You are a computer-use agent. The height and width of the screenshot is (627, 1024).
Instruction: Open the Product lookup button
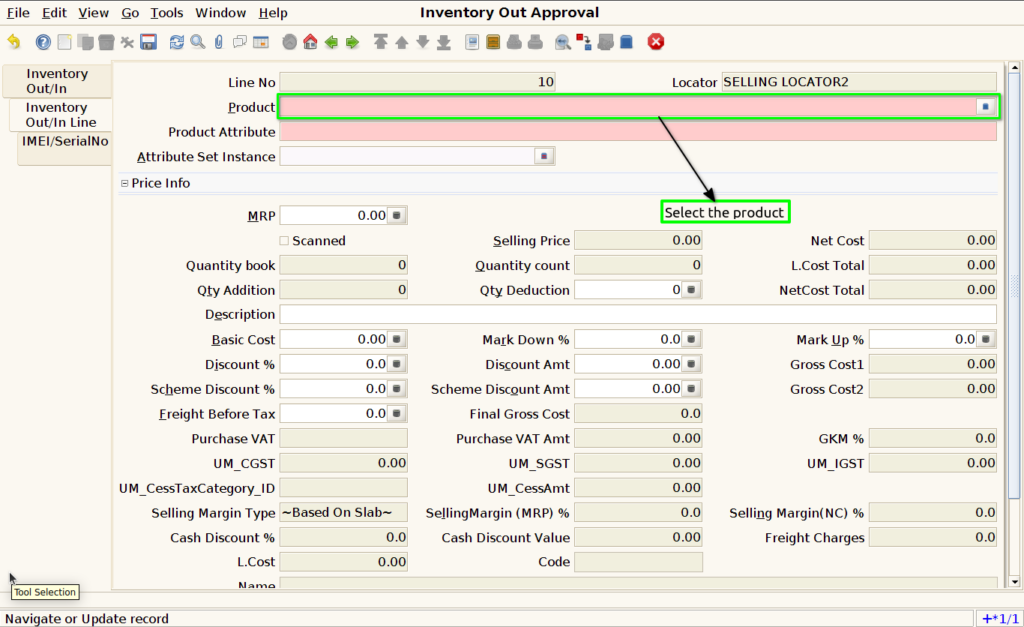(985, 106)
